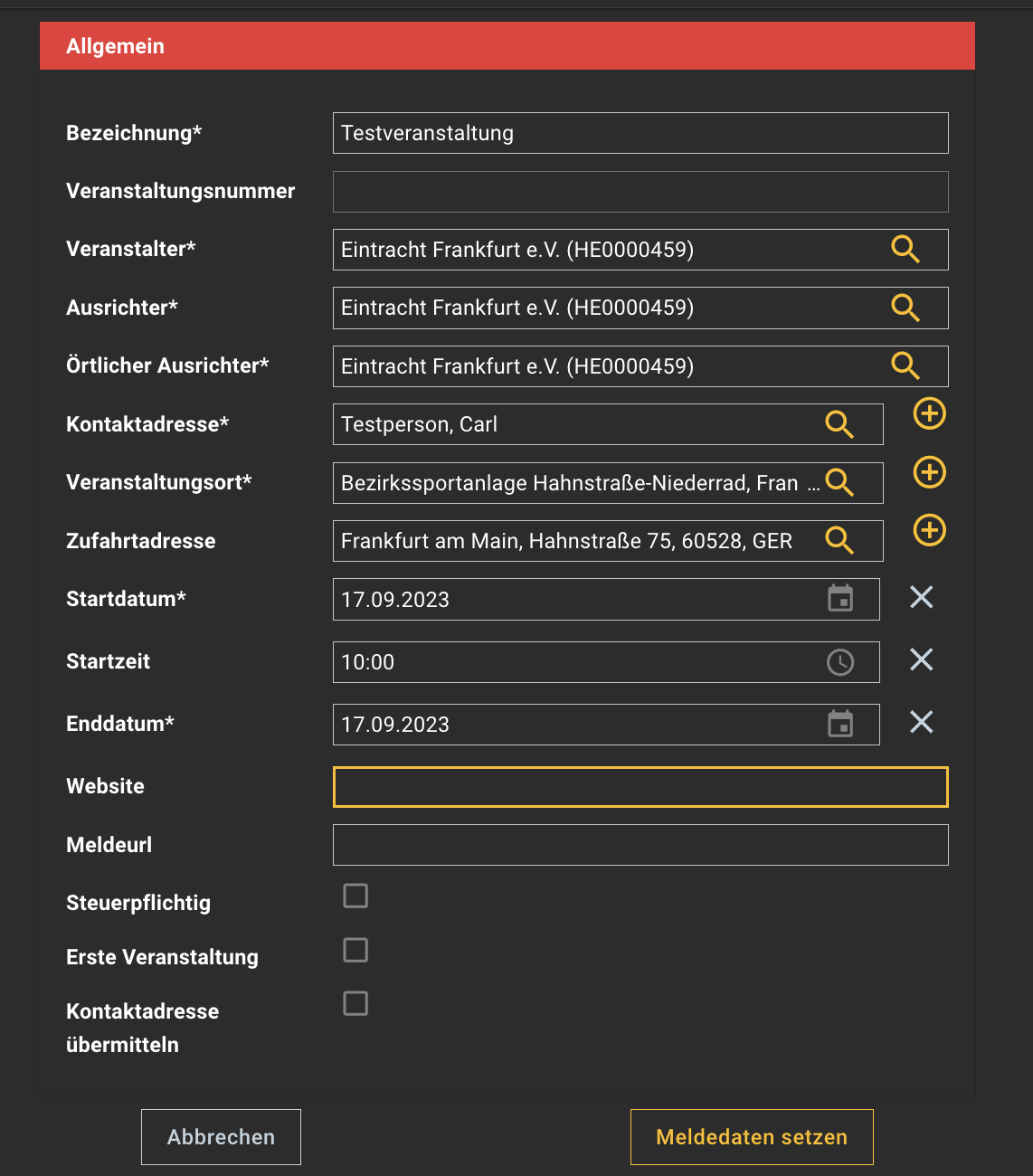Open search for the Ausrichter field

click(905, 308)
